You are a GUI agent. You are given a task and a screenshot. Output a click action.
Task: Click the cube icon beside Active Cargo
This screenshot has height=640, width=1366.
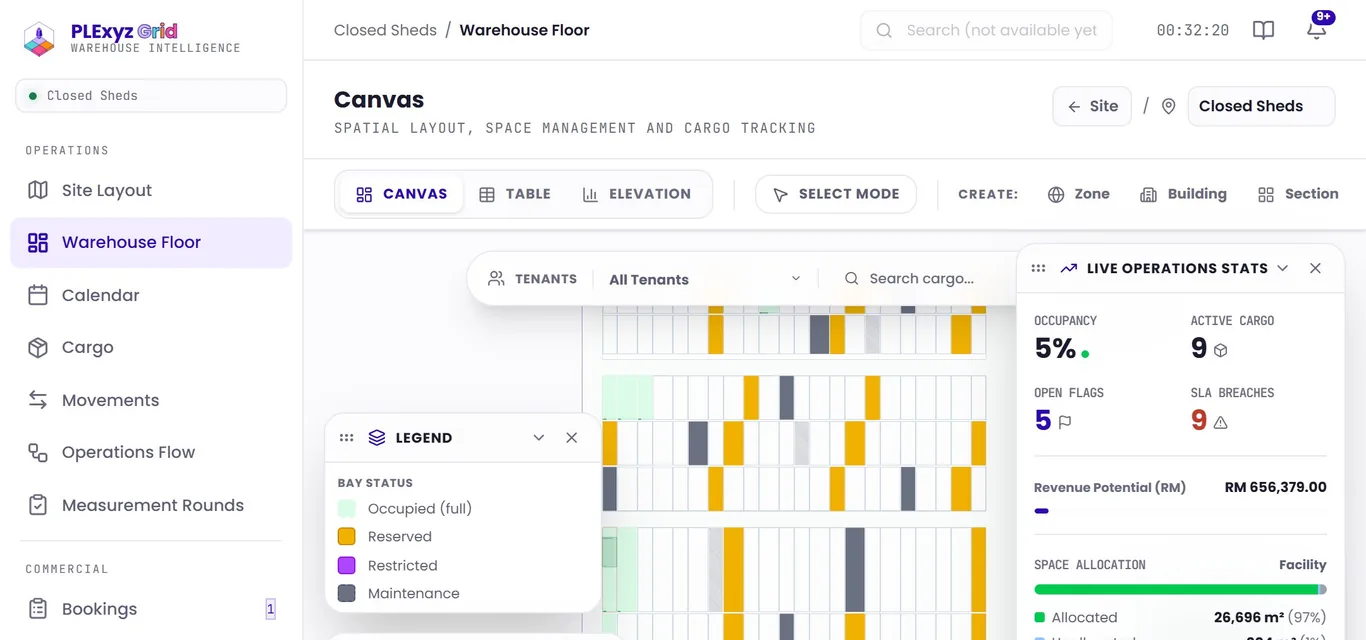coord(1220,350)
